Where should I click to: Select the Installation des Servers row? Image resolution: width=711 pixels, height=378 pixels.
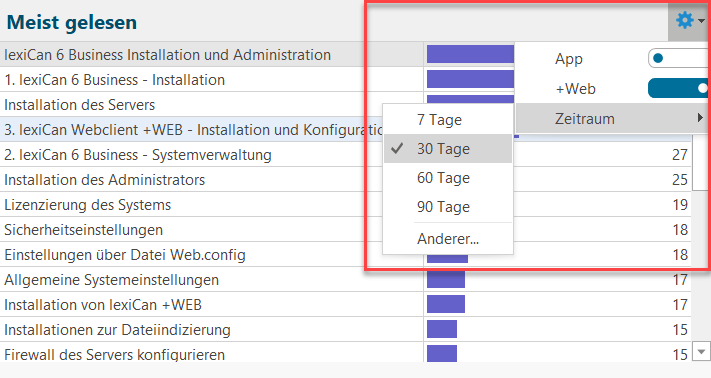(x=79, y=105)
